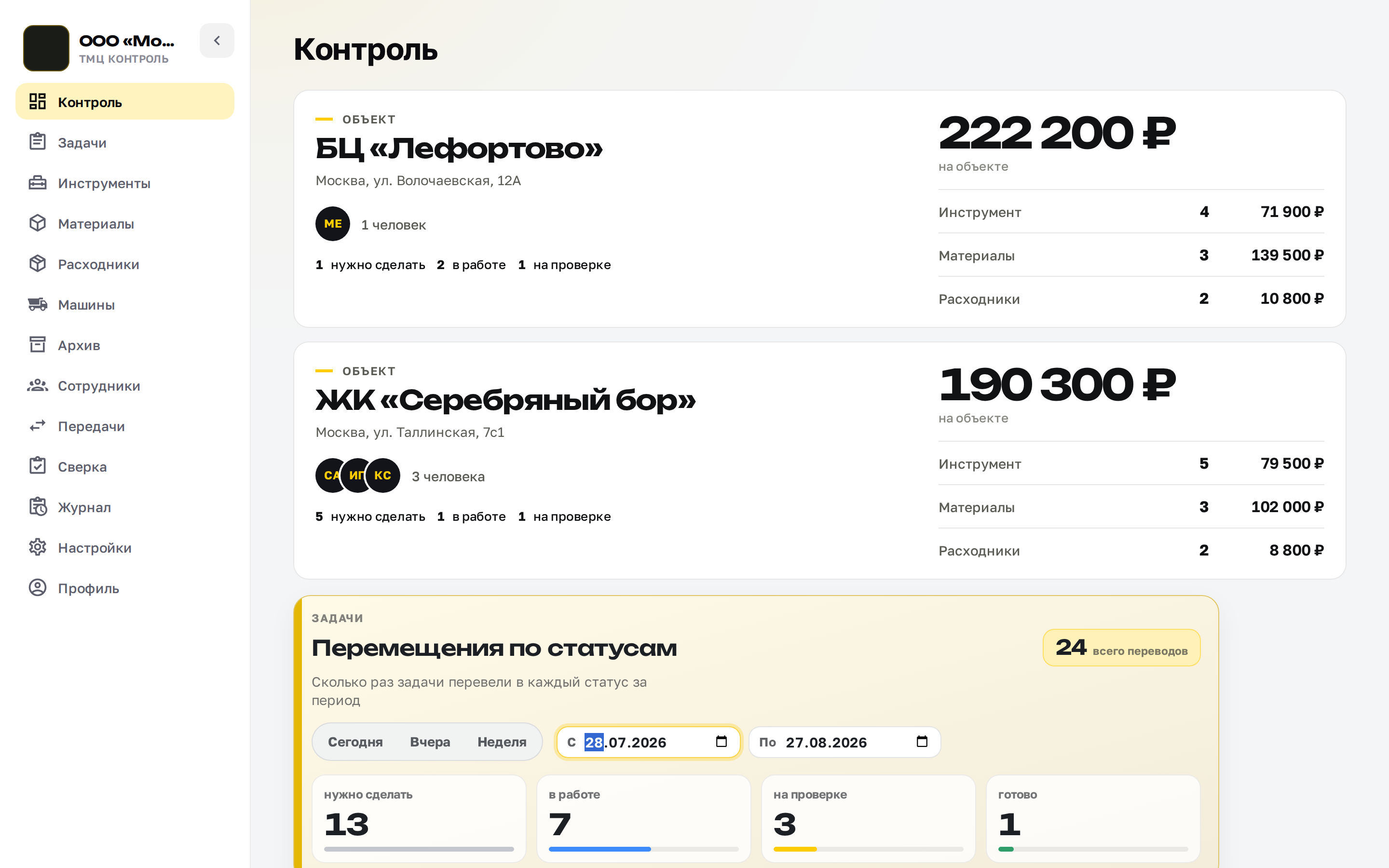
Task: Open calendar picker for start date С
Action: [722, 742]
